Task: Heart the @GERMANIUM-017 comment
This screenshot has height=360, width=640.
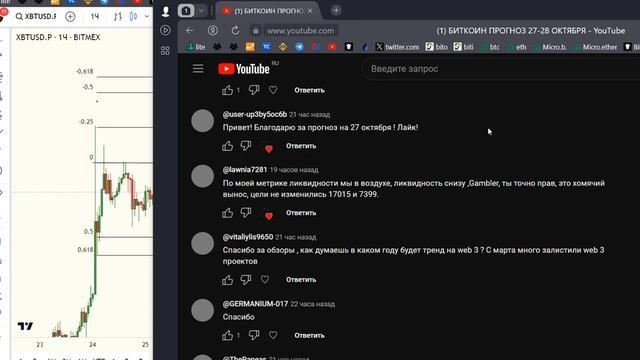Action: coord(273,335)
